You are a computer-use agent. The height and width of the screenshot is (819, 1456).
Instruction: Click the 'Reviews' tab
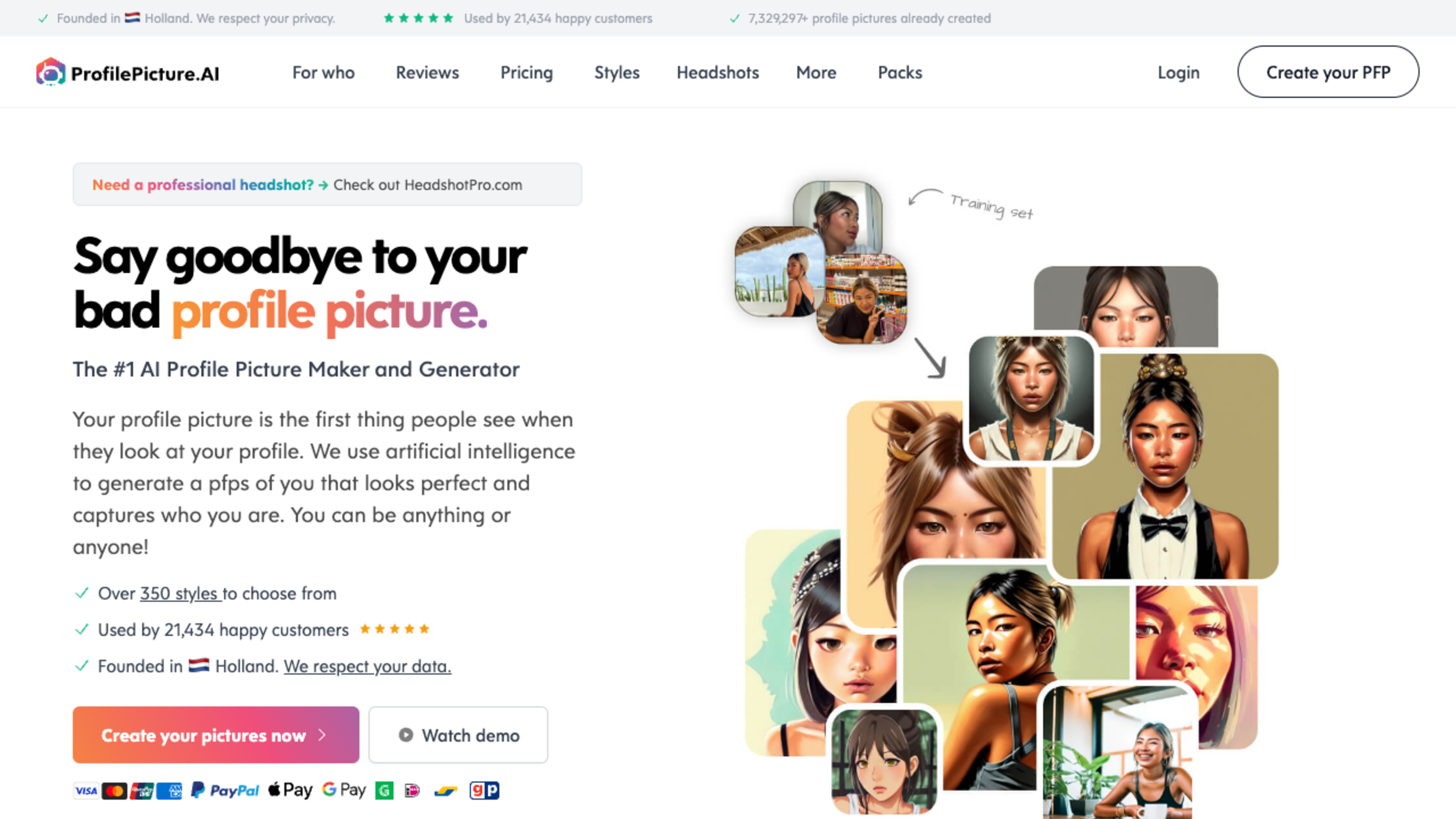[x=427, y=71]
